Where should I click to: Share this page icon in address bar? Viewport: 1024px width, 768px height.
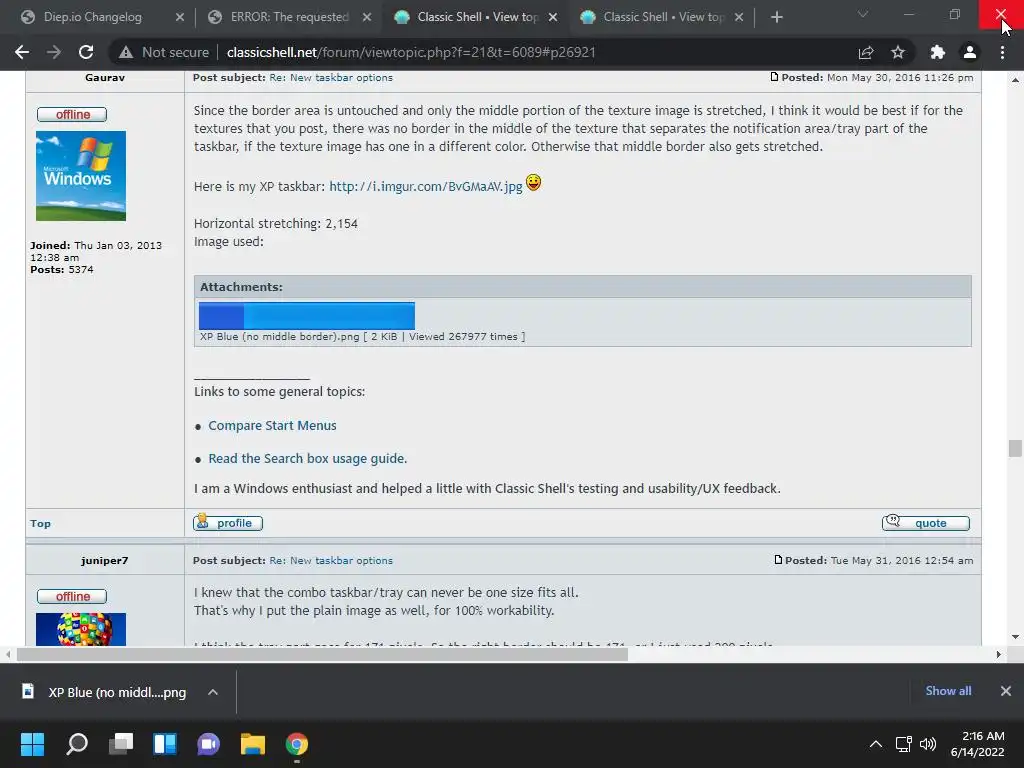point(866,52)
